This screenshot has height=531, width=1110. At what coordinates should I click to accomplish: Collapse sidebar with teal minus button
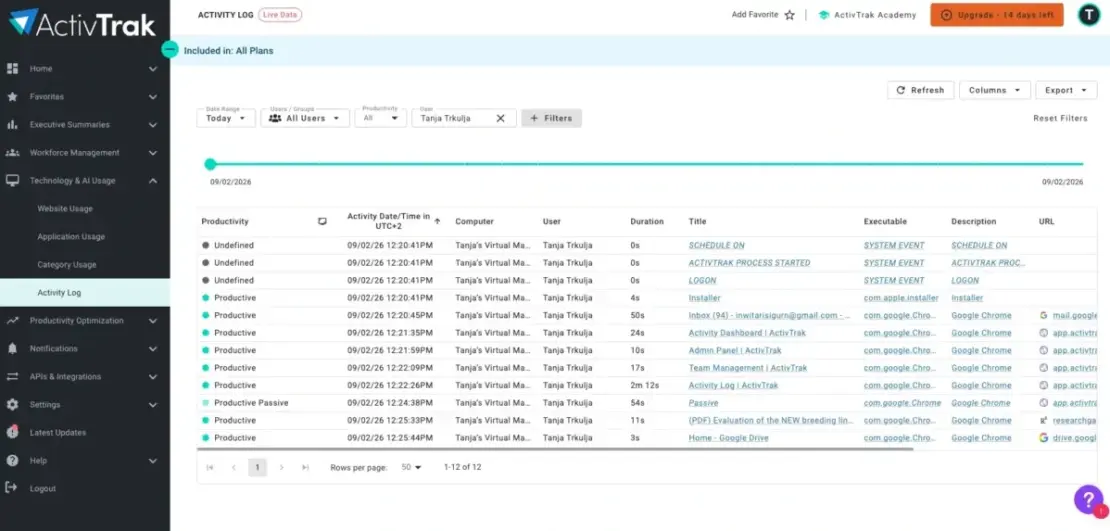pyautogui.click(x=170, y=50)
